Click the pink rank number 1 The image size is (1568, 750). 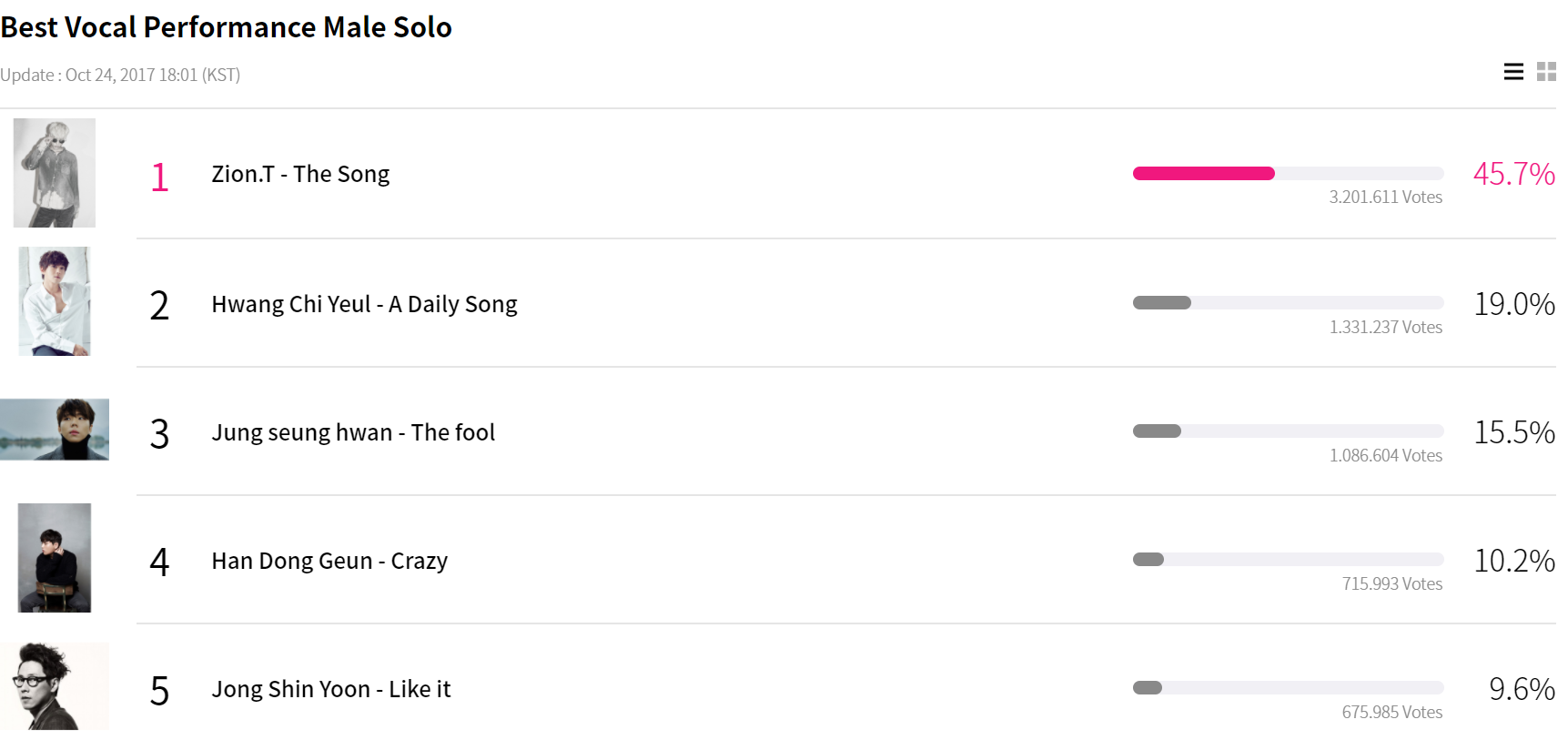160,177
